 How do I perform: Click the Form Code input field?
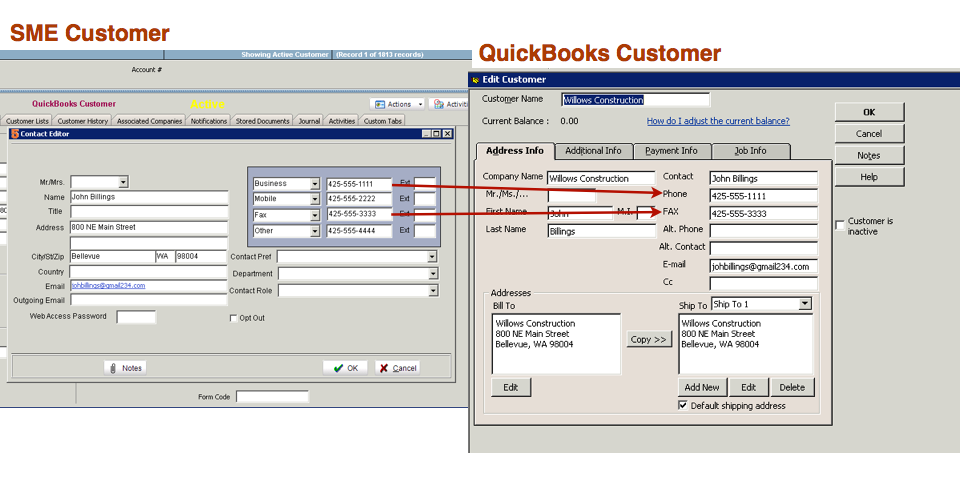[x=272, y=397]
